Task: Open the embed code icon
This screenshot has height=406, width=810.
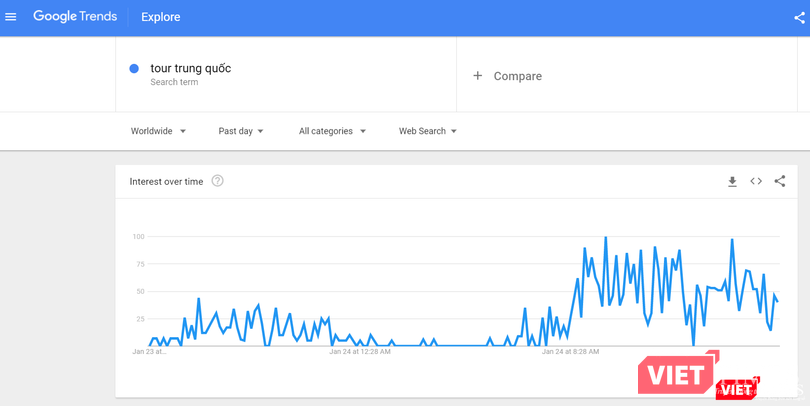Action: pyautogui.click(x=756, y=181)
